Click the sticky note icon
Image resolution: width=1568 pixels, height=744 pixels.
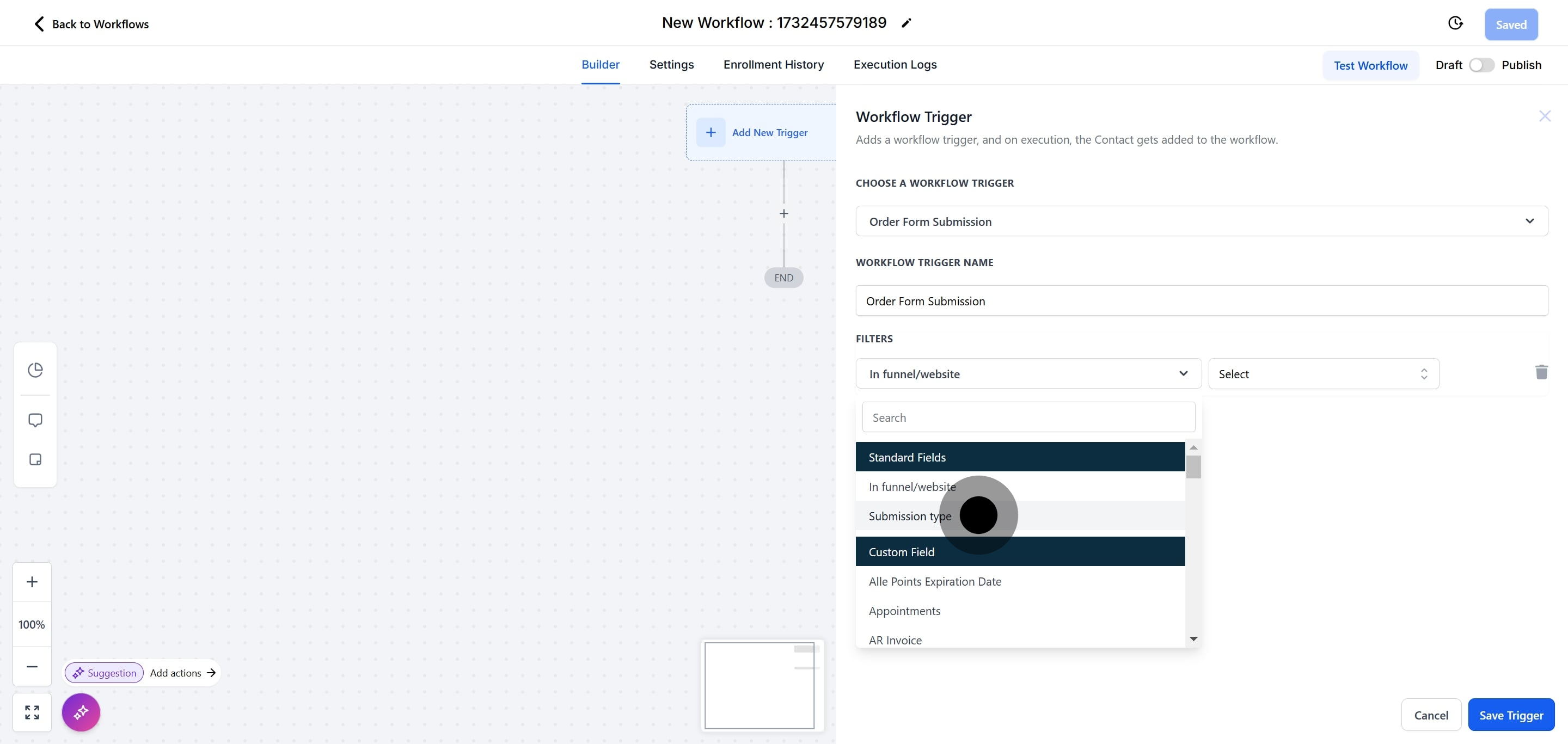point(35,459)
